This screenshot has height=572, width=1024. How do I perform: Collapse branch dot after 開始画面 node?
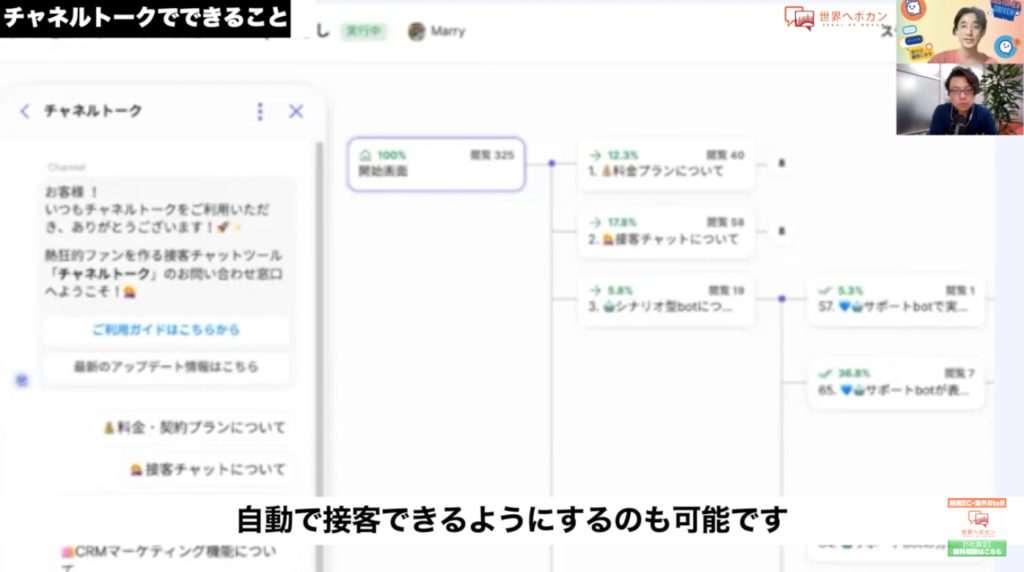click(x=552, y=163)
